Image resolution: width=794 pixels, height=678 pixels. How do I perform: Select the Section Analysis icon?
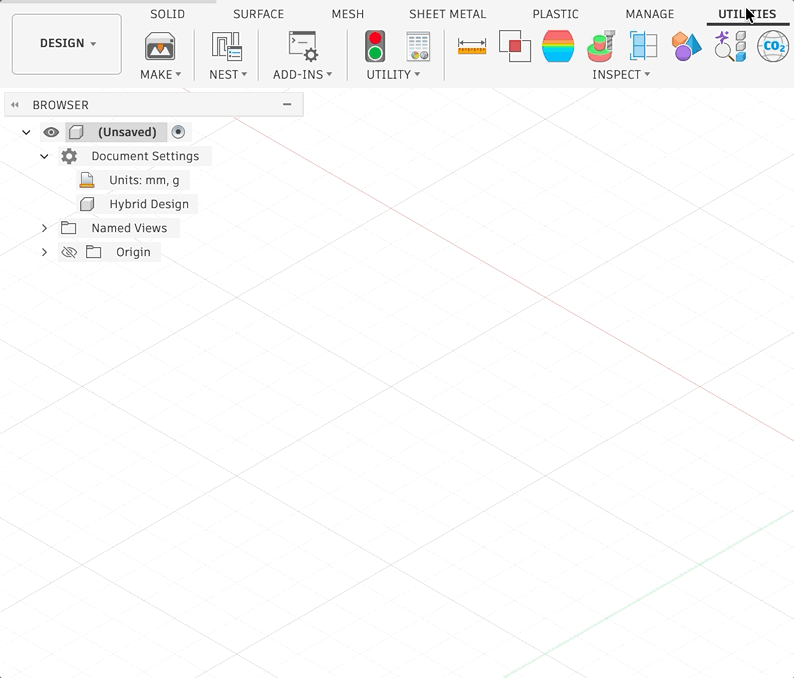click(644, 46)
